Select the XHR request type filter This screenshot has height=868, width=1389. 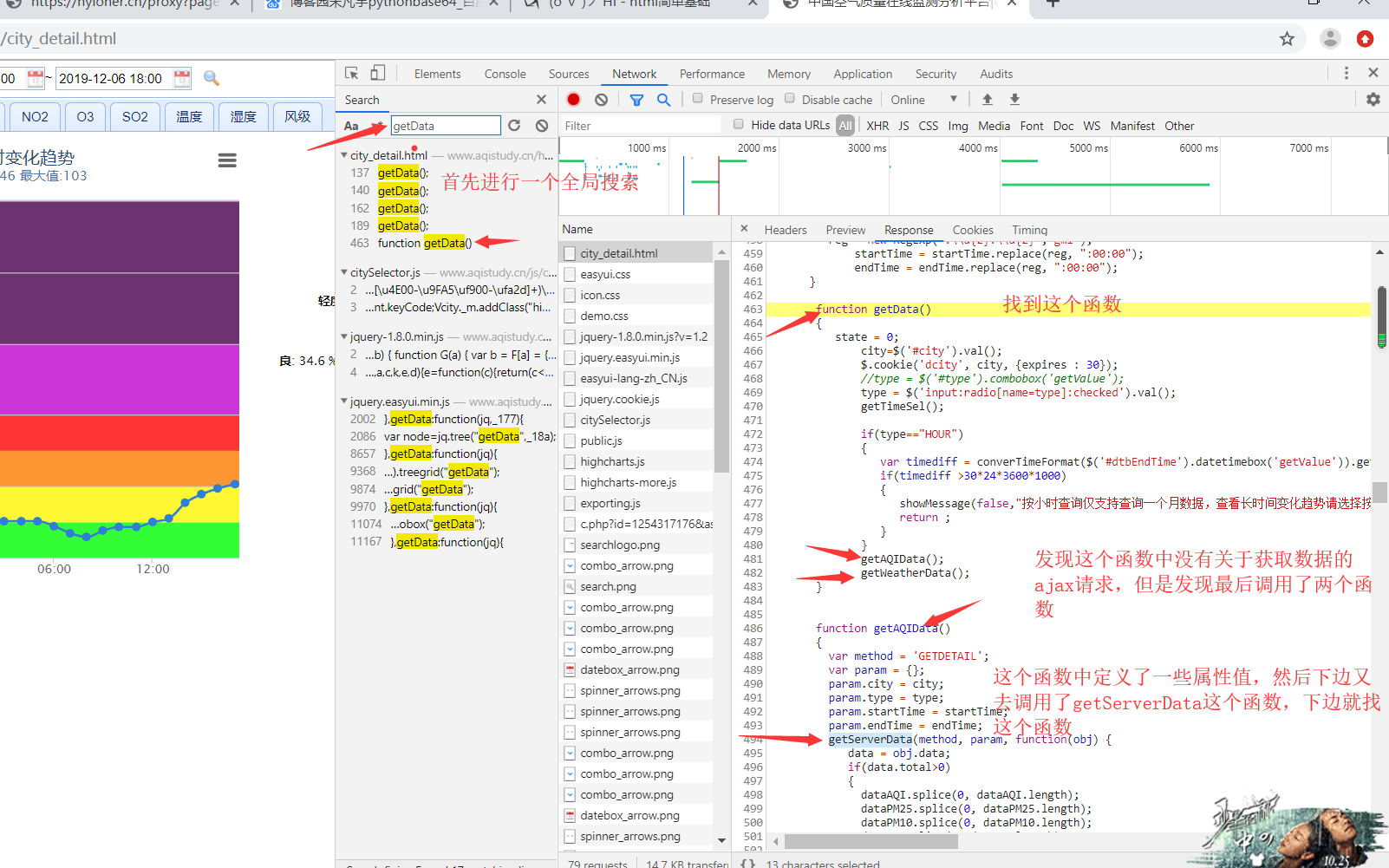(x=877, y=126)
